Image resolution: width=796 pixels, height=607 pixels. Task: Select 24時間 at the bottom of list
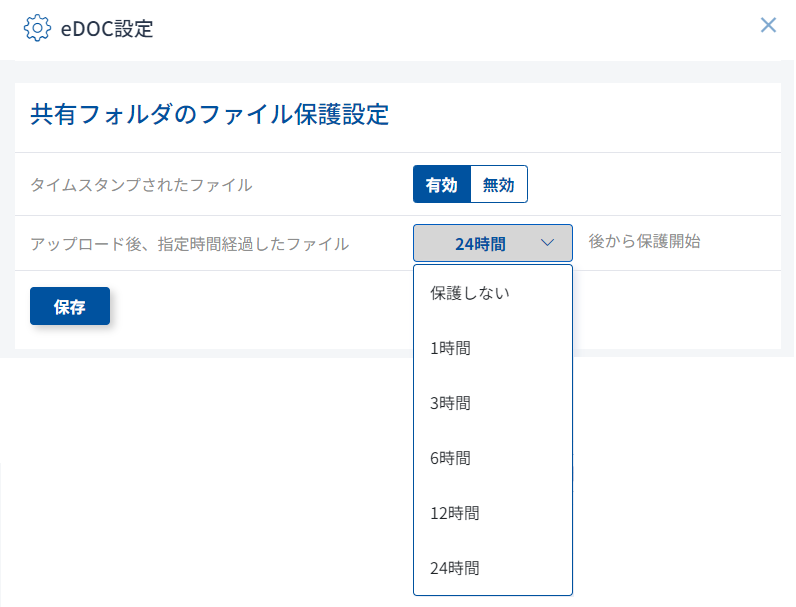click(x=454, y=568)
